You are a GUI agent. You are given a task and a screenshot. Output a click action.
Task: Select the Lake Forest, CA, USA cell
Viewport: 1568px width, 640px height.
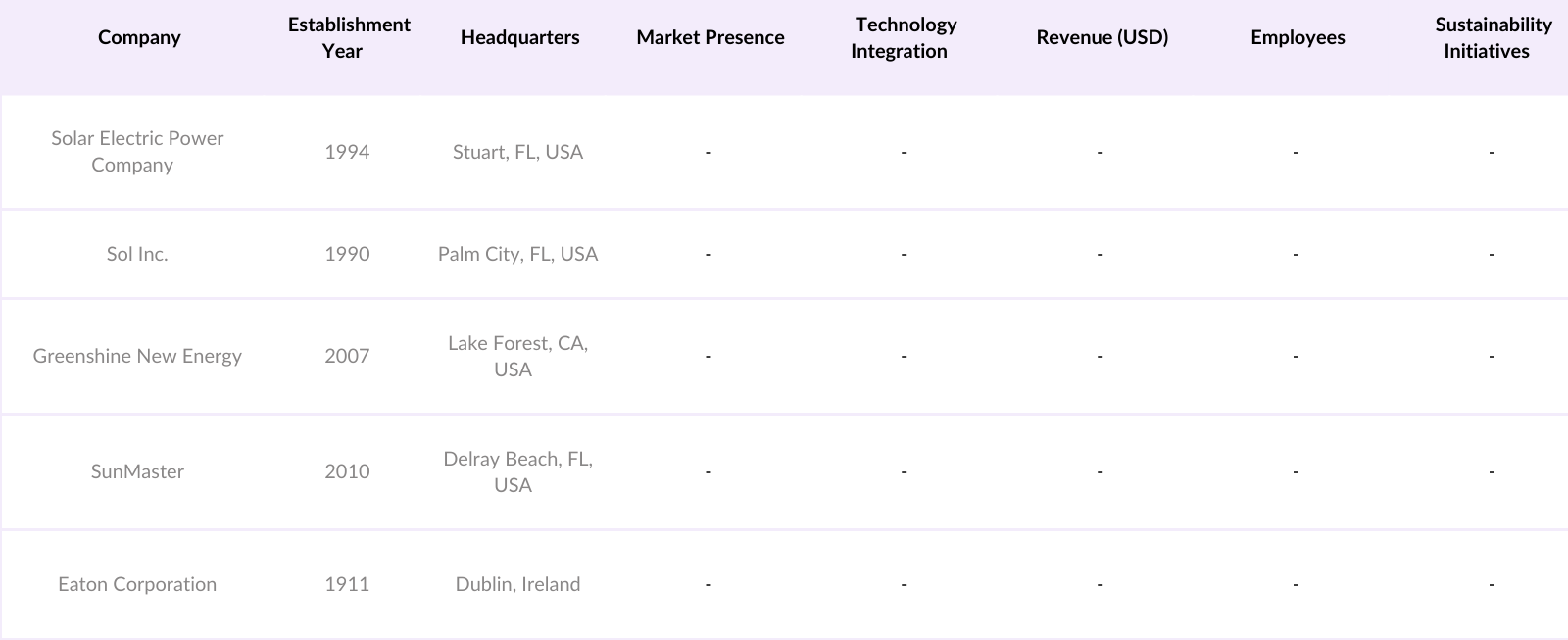point(517,356)
